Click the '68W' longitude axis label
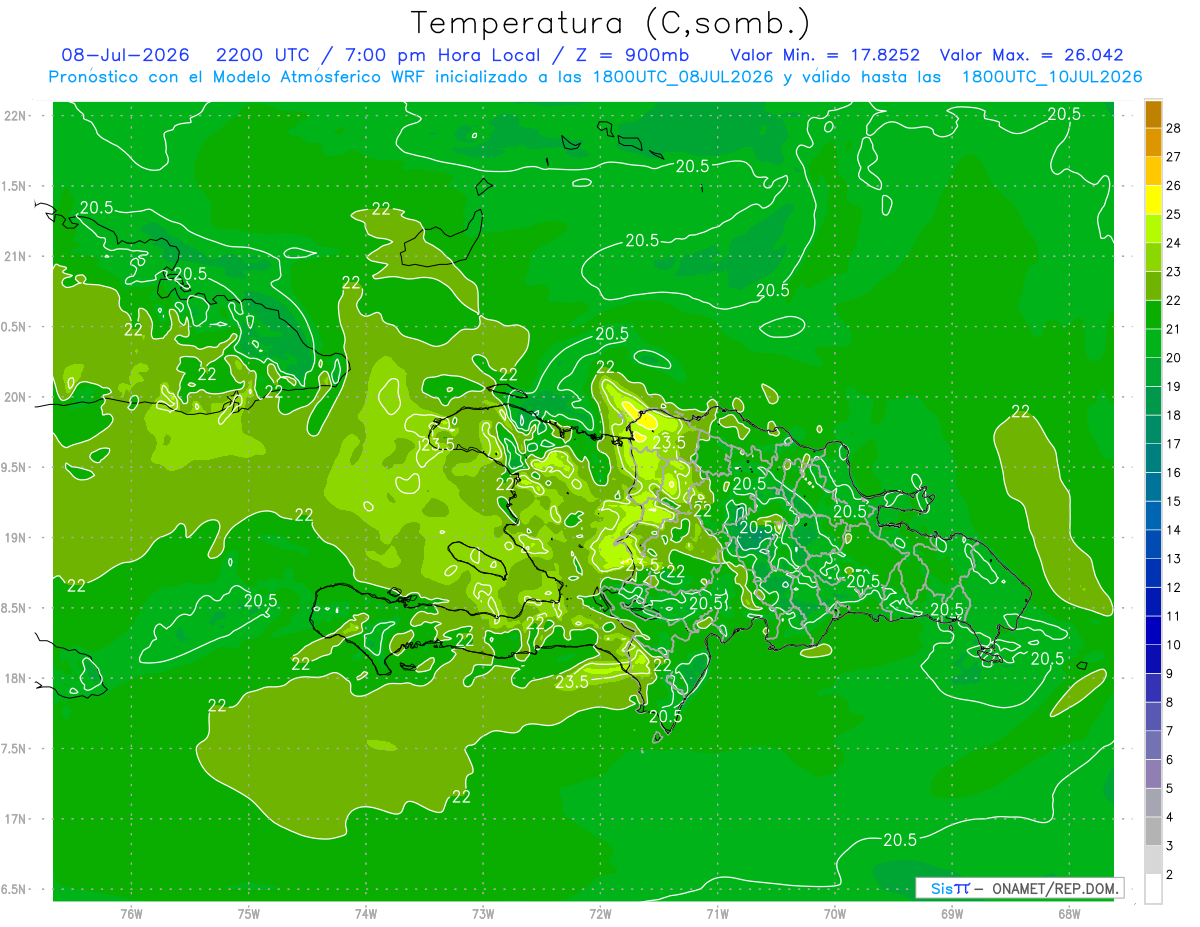Image resolution: width=1200 pixels, height=927 pixels. pos(1068,915)
